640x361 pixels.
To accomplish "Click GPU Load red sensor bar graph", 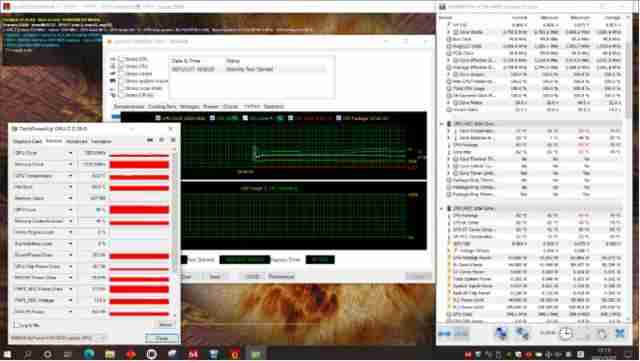I will click(x=139, y=209).
